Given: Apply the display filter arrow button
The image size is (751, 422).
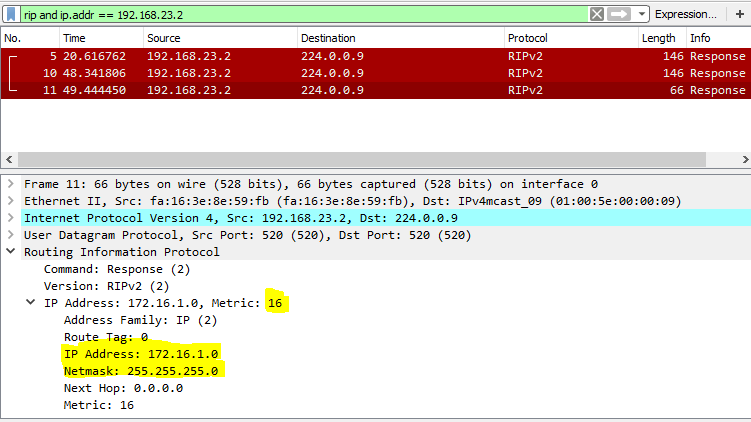Looking at the screenshot, I should (619, 14).
